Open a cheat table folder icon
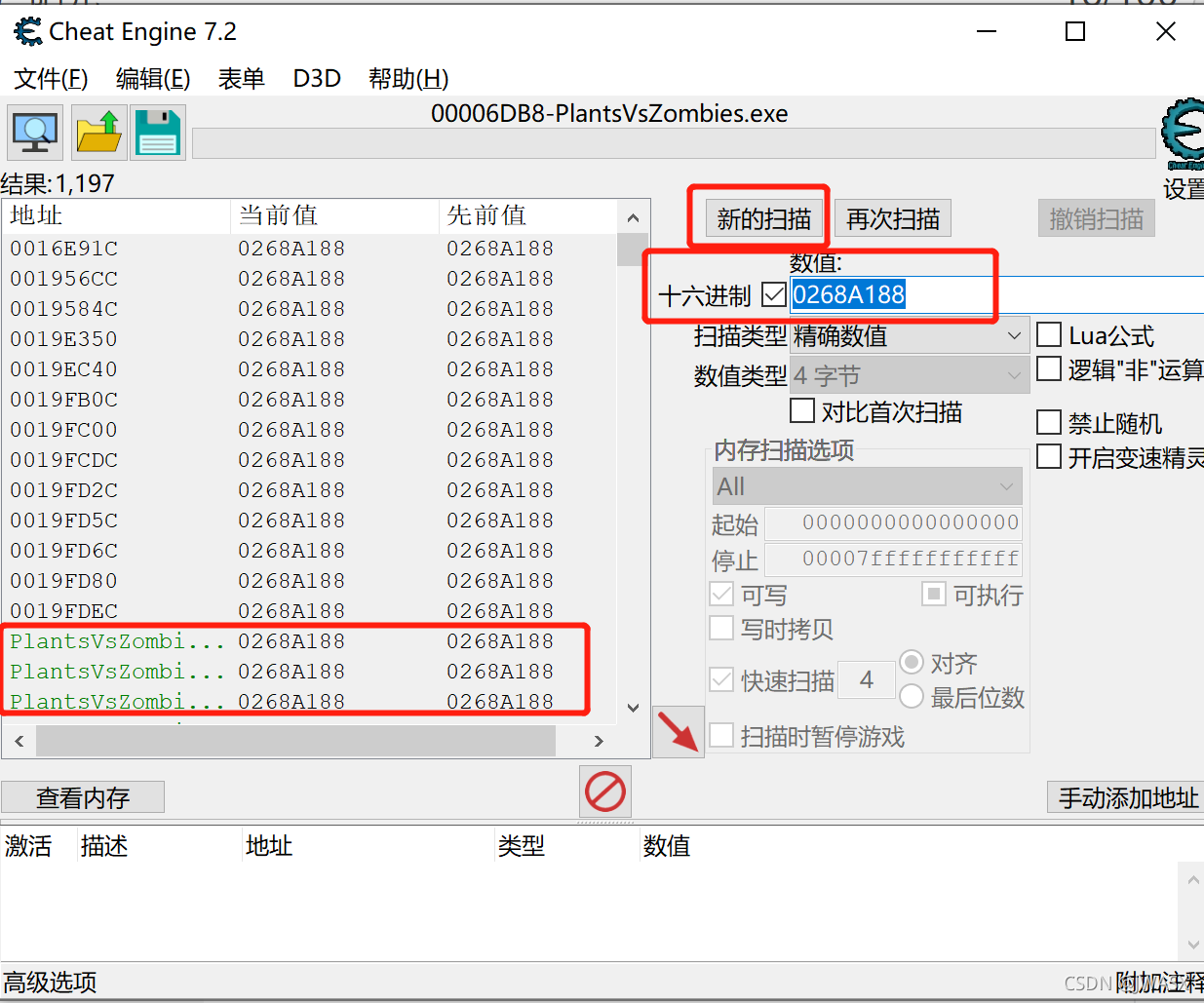Viewport: 1204px width, 1003px height. 97,133
